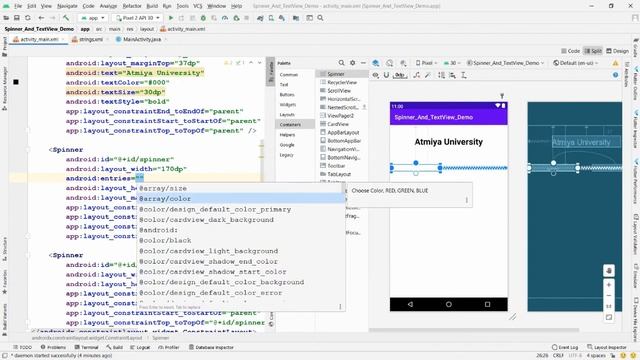This screenshot has width=640, height=360.
Task: Click the Save All icon in toolbar
Action: pos(17,18)
